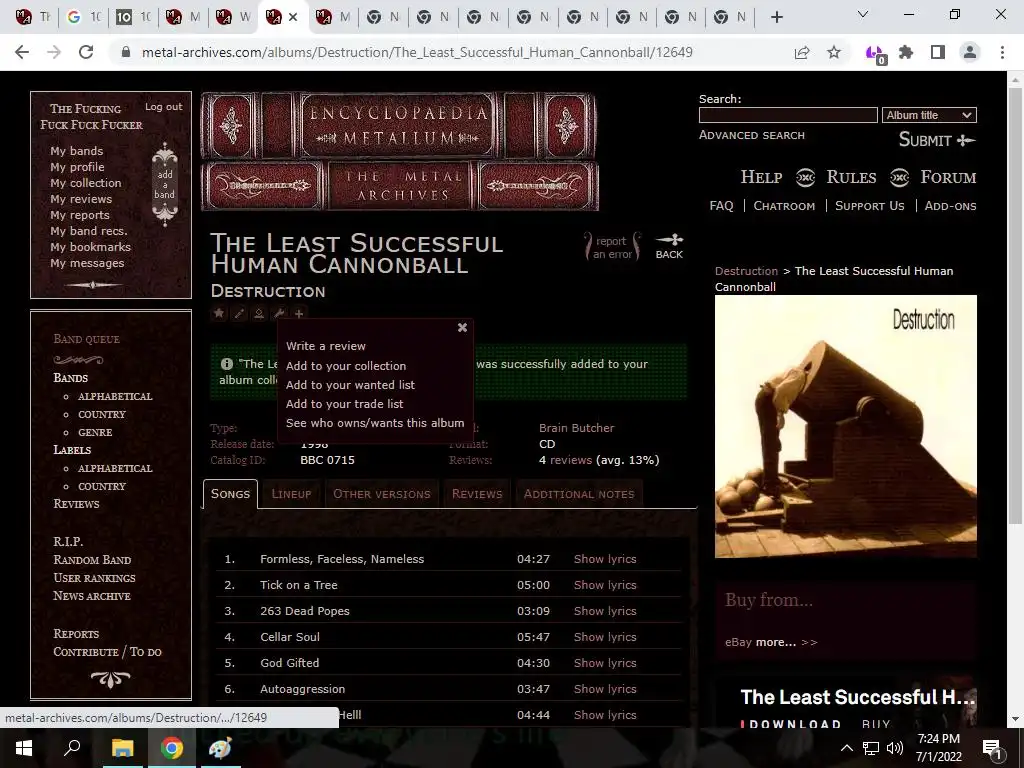The image size is (1024, 768).
Task: Switch to the Lineup tab
Action: click(x=291, y=494)
